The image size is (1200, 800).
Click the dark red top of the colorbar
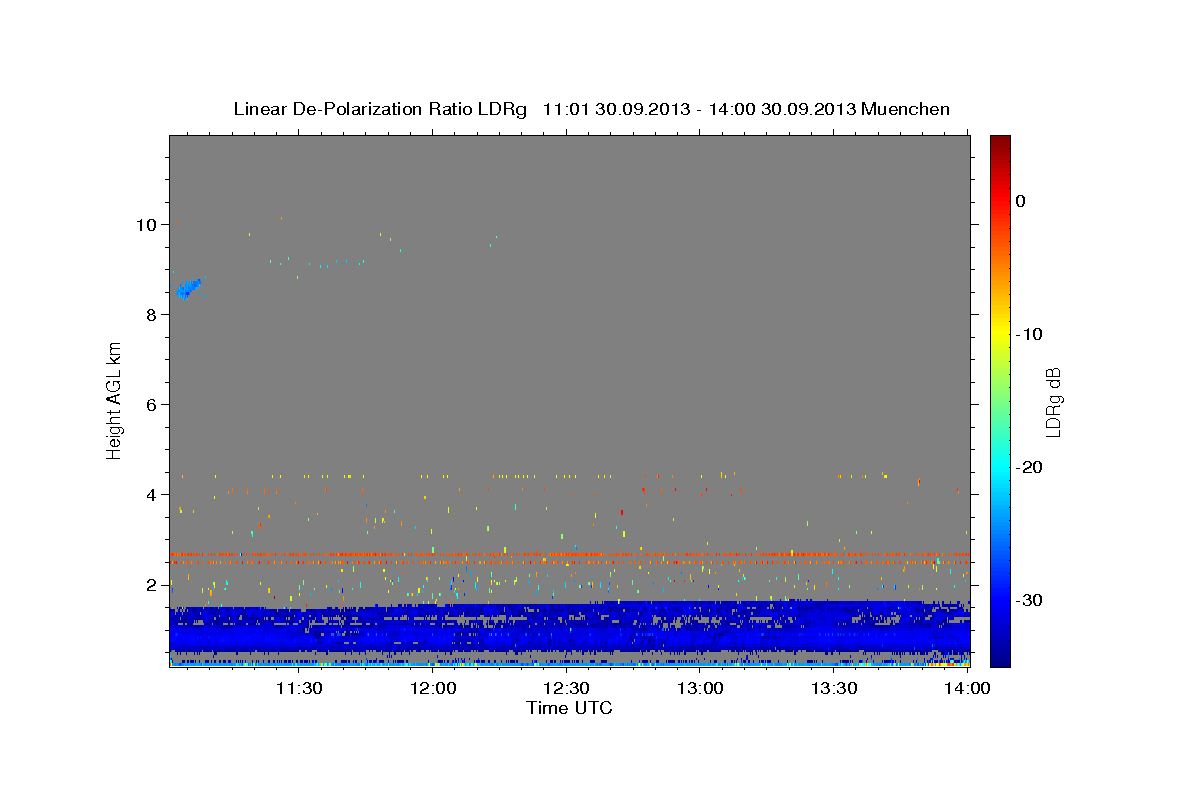pos(1000,142)
